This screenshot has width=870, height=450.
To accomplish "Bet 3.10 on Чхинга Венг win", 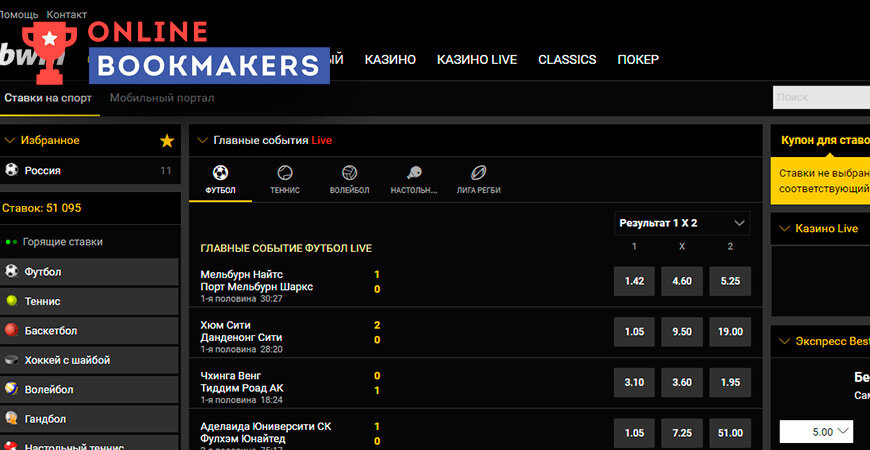I will (x=634, y=382).
